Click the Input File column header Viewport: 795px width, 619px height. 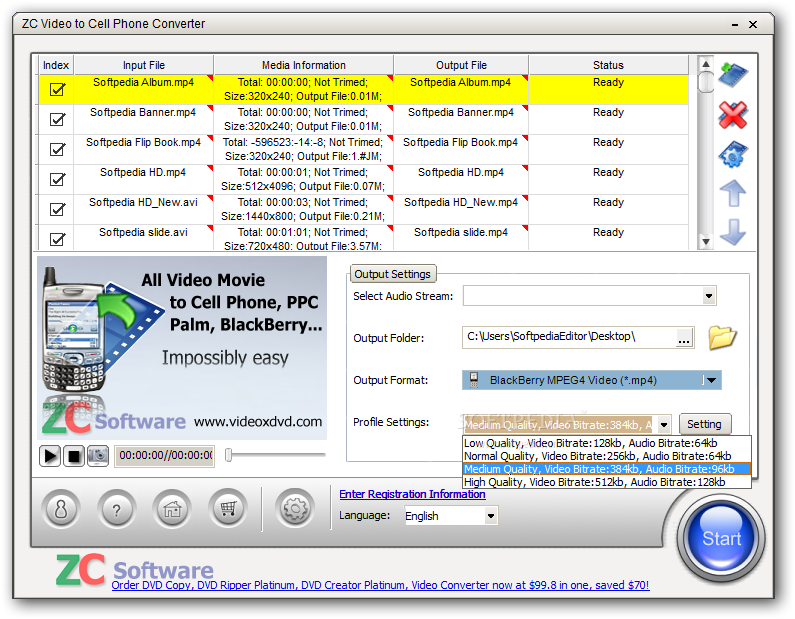[143, 65]
